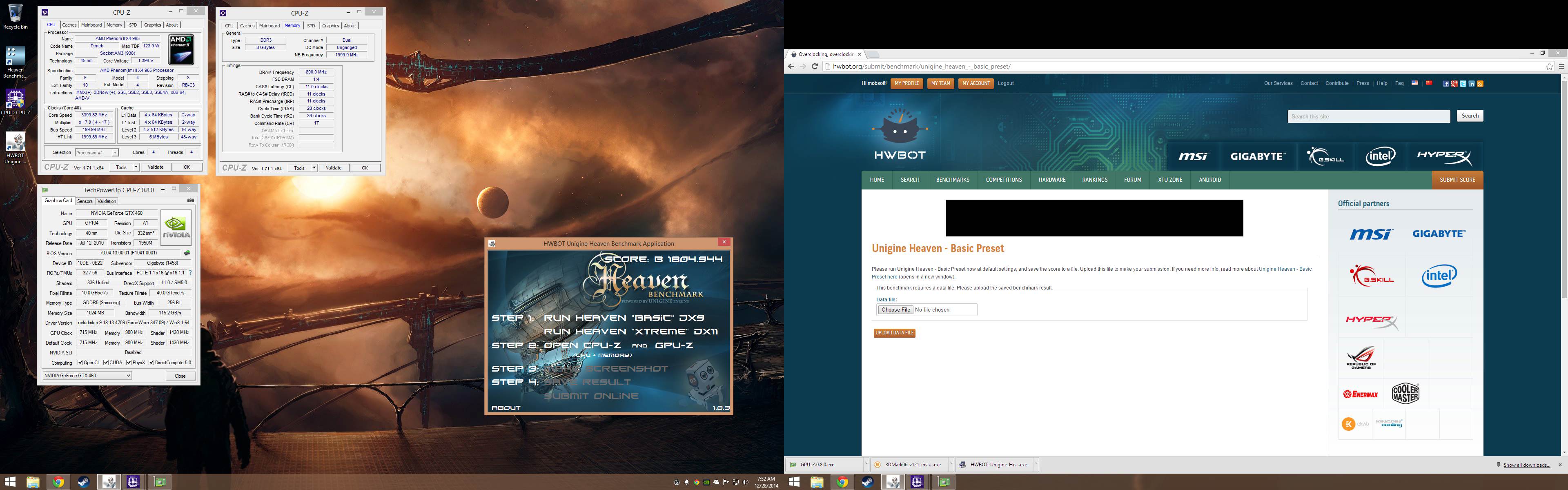1568x490 pixels.
Task: Click Republic of Gamers partner logo
Action: [x=1361, y=358]
